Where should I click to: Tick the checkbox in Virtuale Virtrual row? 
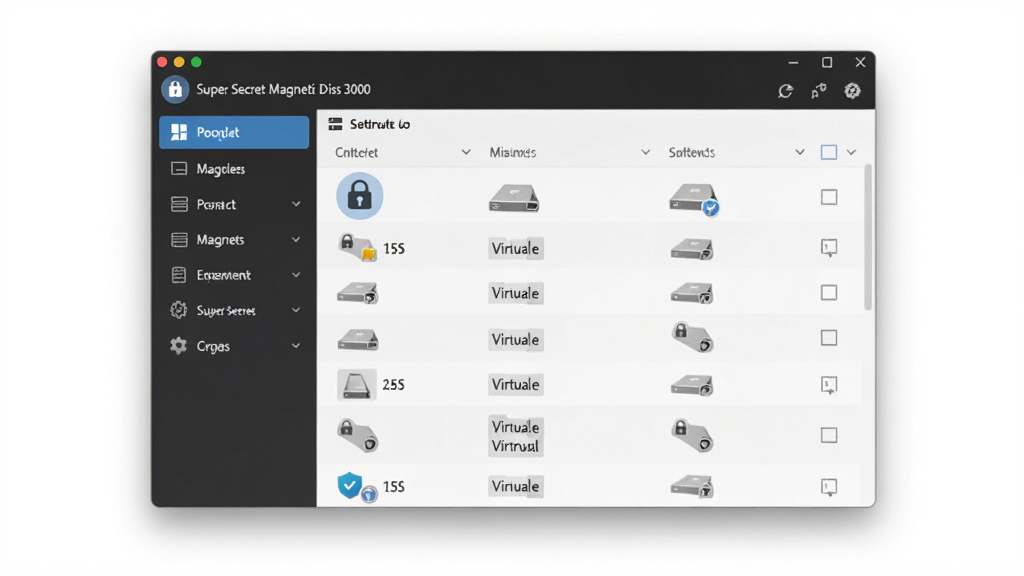pos(829,435)
